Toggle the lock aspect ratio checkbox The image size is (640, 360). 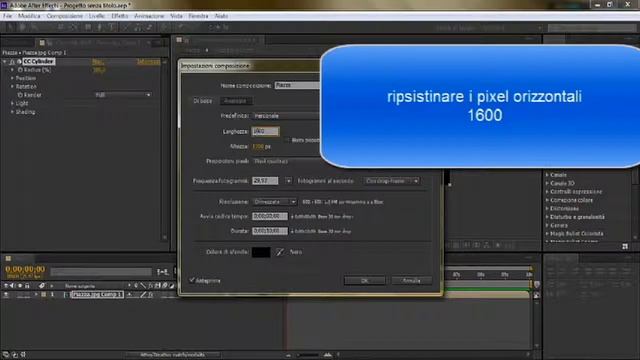point(287,140)
